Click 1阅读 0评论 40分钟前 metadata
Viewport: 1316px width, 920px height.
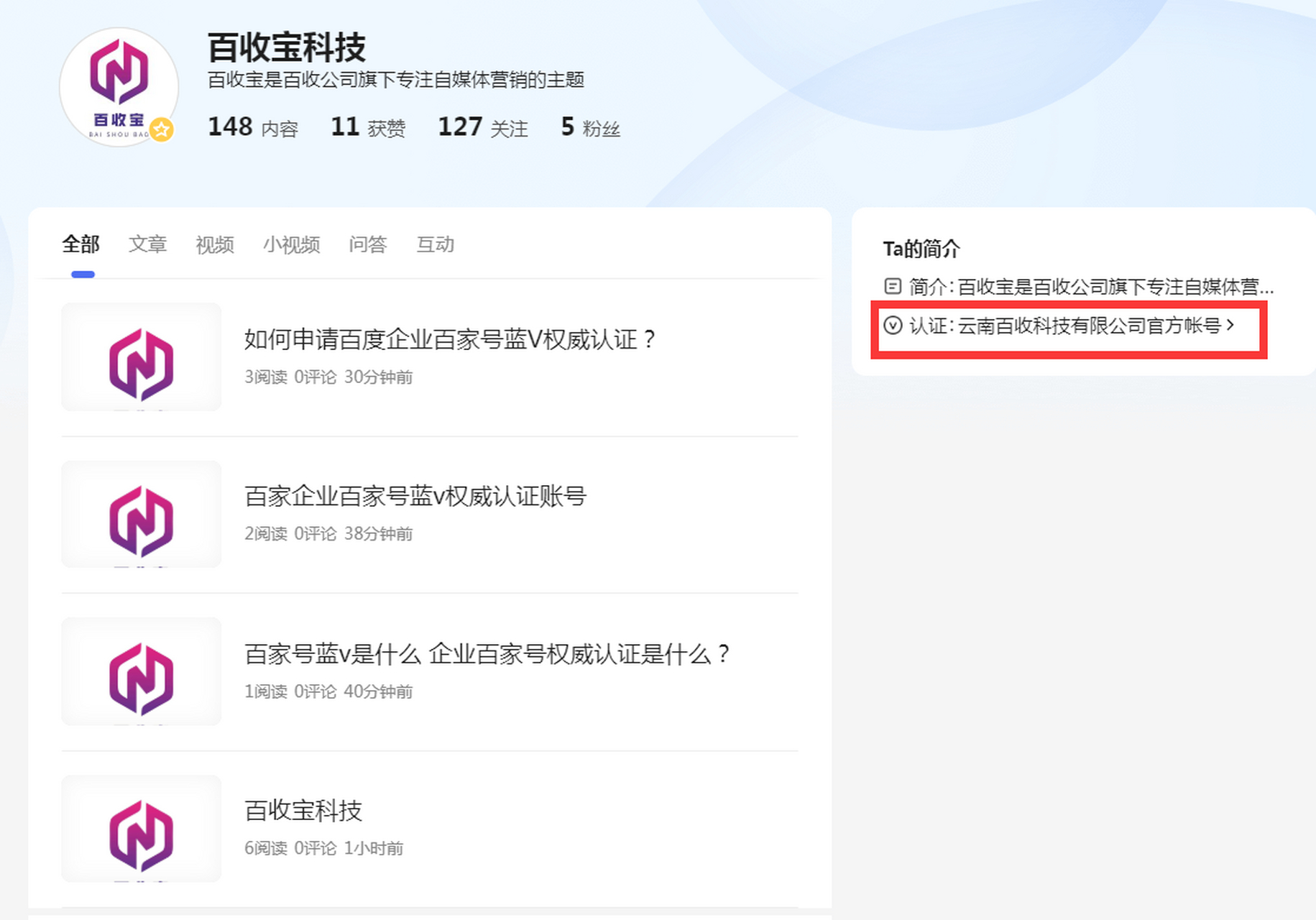click(x=328, y=691)
